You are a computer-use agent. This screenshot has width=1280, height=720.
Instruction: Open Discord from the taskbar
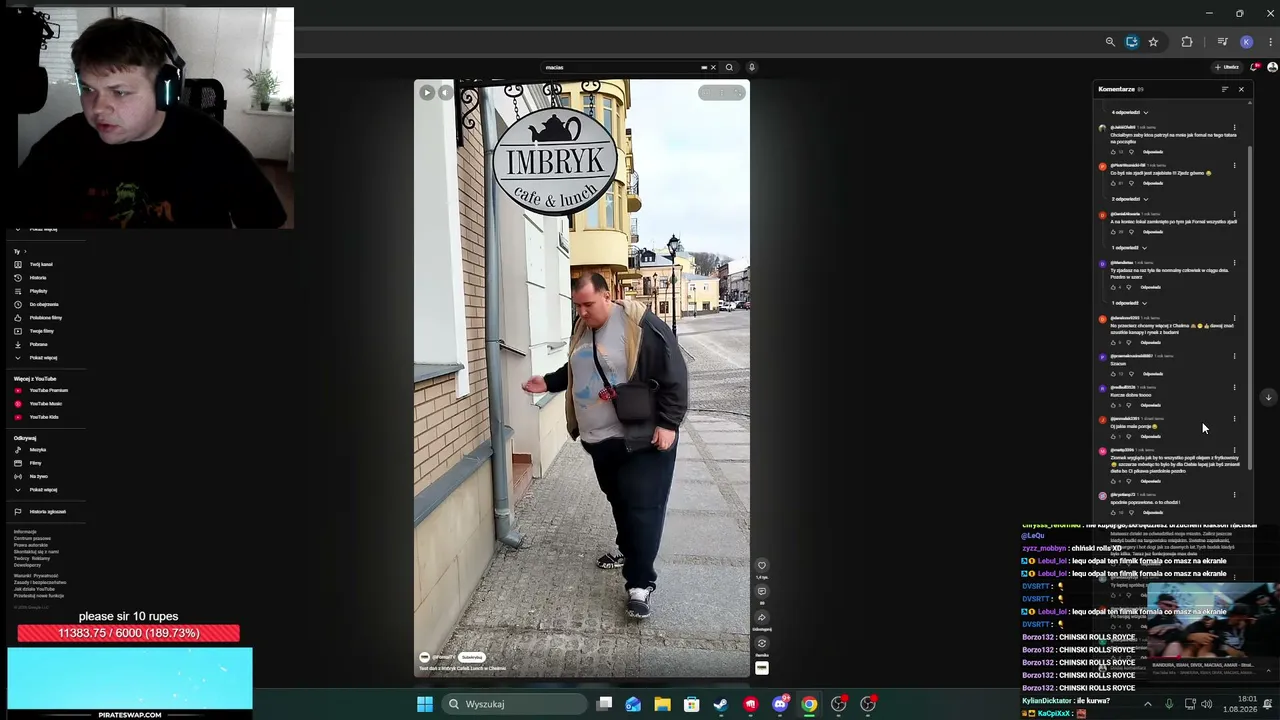tap(780, 704)
